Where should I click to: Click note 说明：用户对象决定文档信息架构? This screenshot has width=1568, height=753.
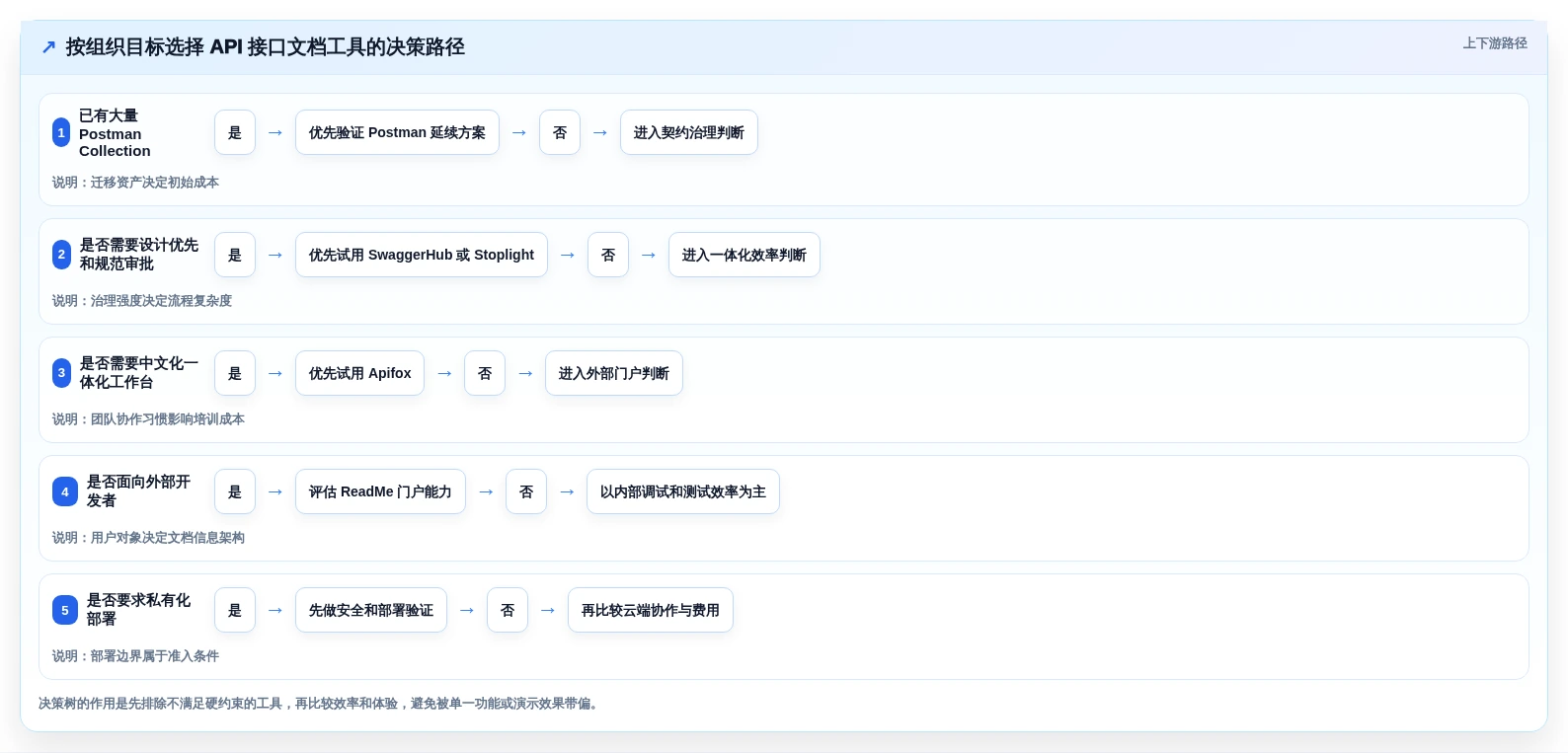pyautogui.click(x=148, y=538)
